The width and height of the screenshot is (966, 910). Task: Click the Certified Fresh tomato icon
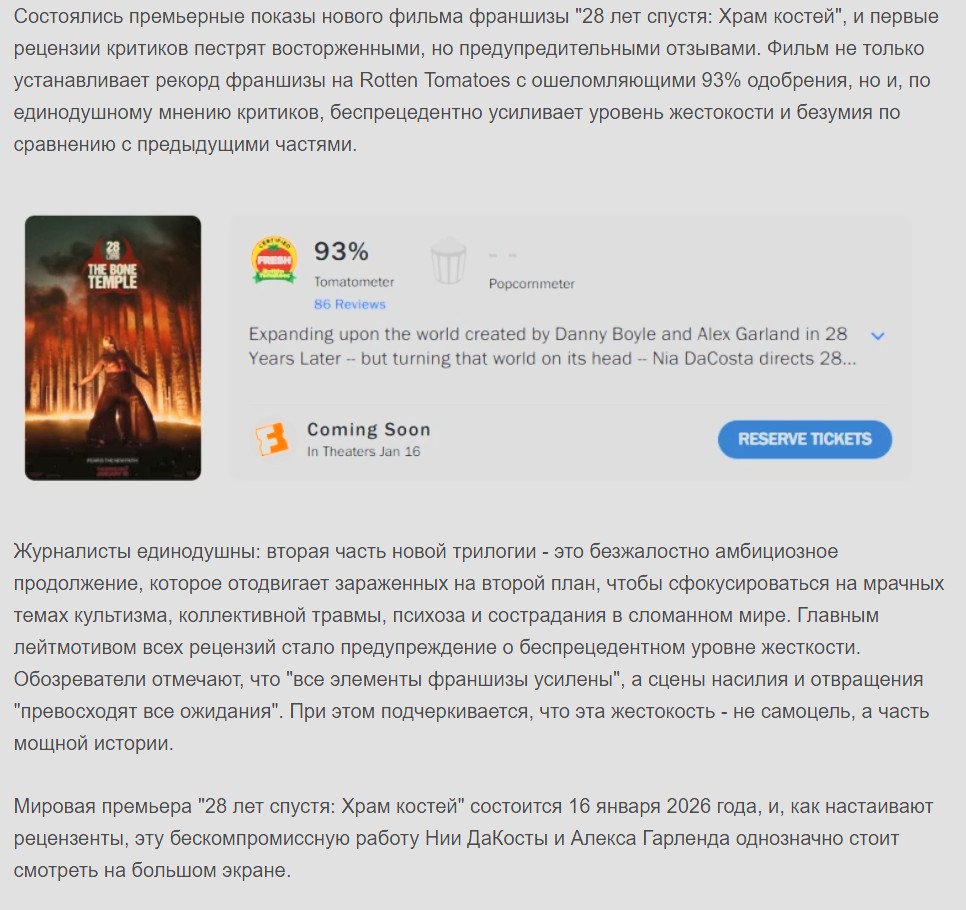274,260
